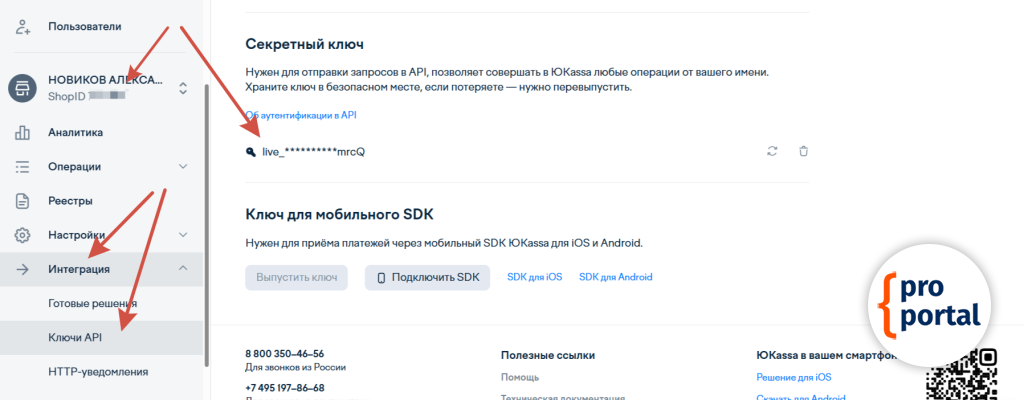Click the reissue secret key refresh icon
The width and height of the screenshot is (1024, 400).
click(x=772, y=151)
